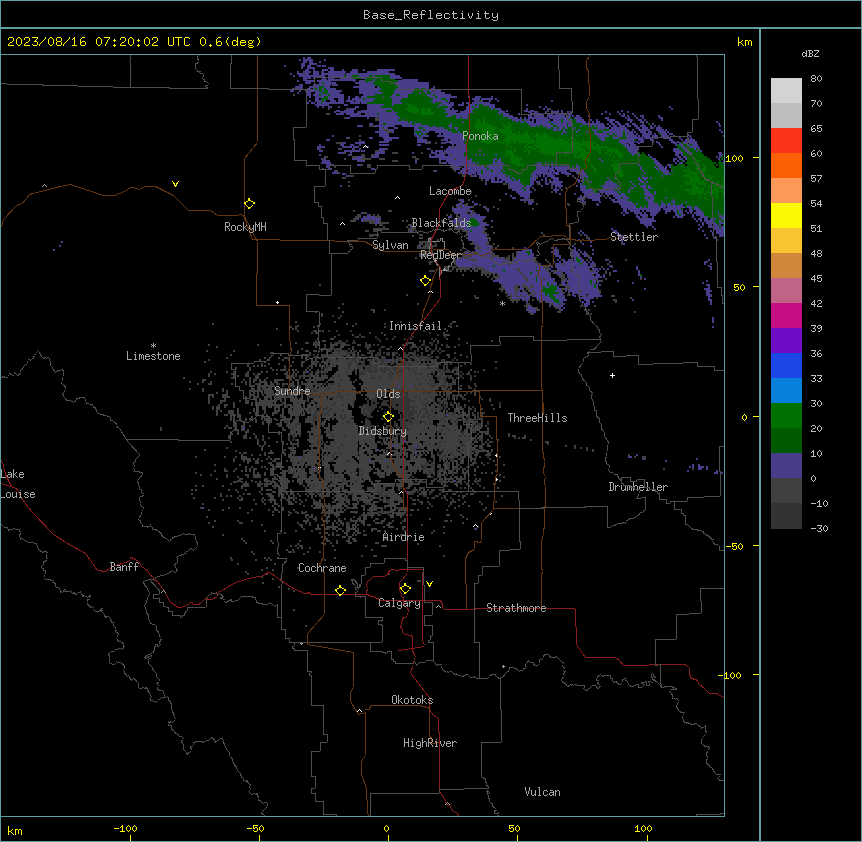Screen dimensions: 862x842
Task: Click the yellow diamond marker near RockyMH
Action: pos(250,204)
